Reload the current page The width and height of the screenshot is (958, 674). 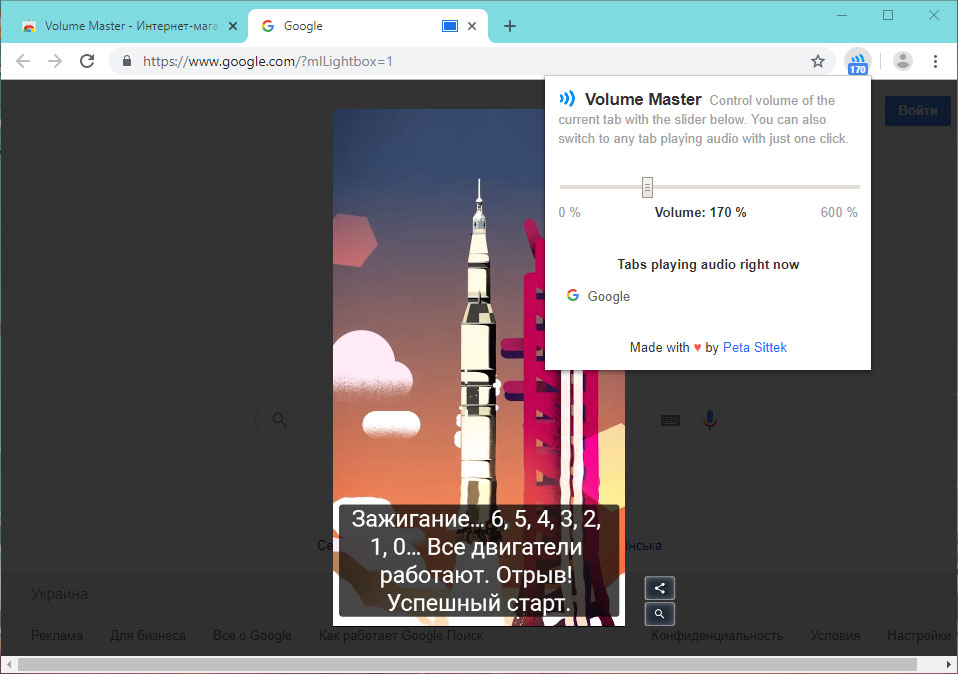(87, 61)
